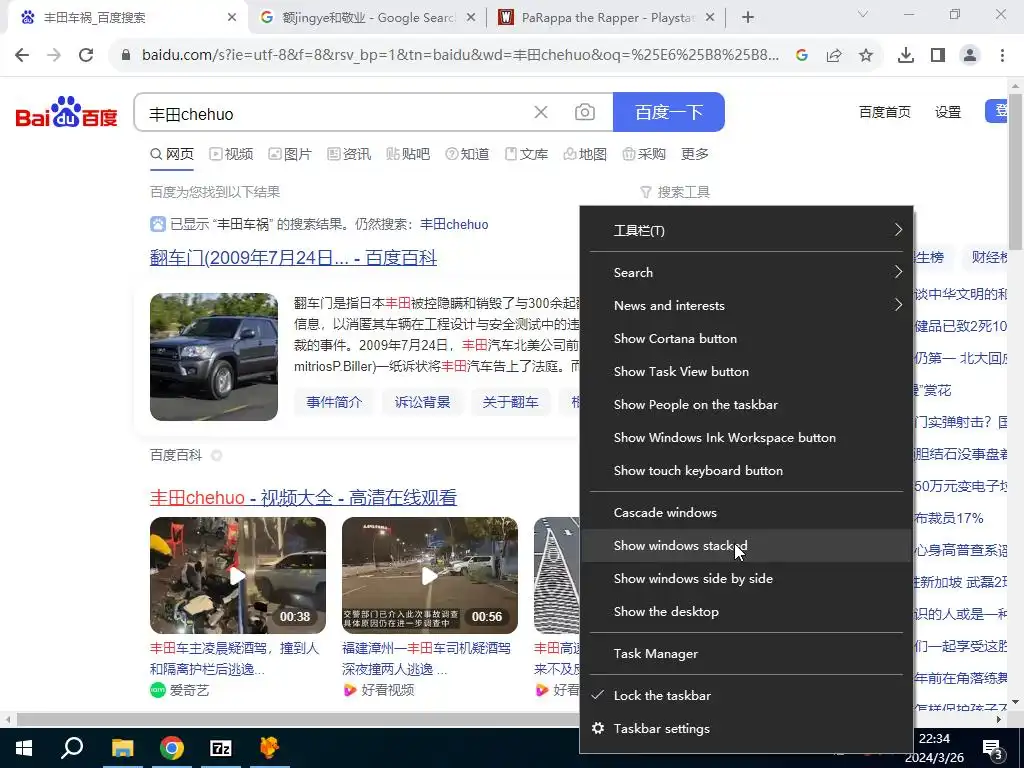Play the 00:38 video thumbnail
The width and height of the screenshot is (1024, 768).
238,575
